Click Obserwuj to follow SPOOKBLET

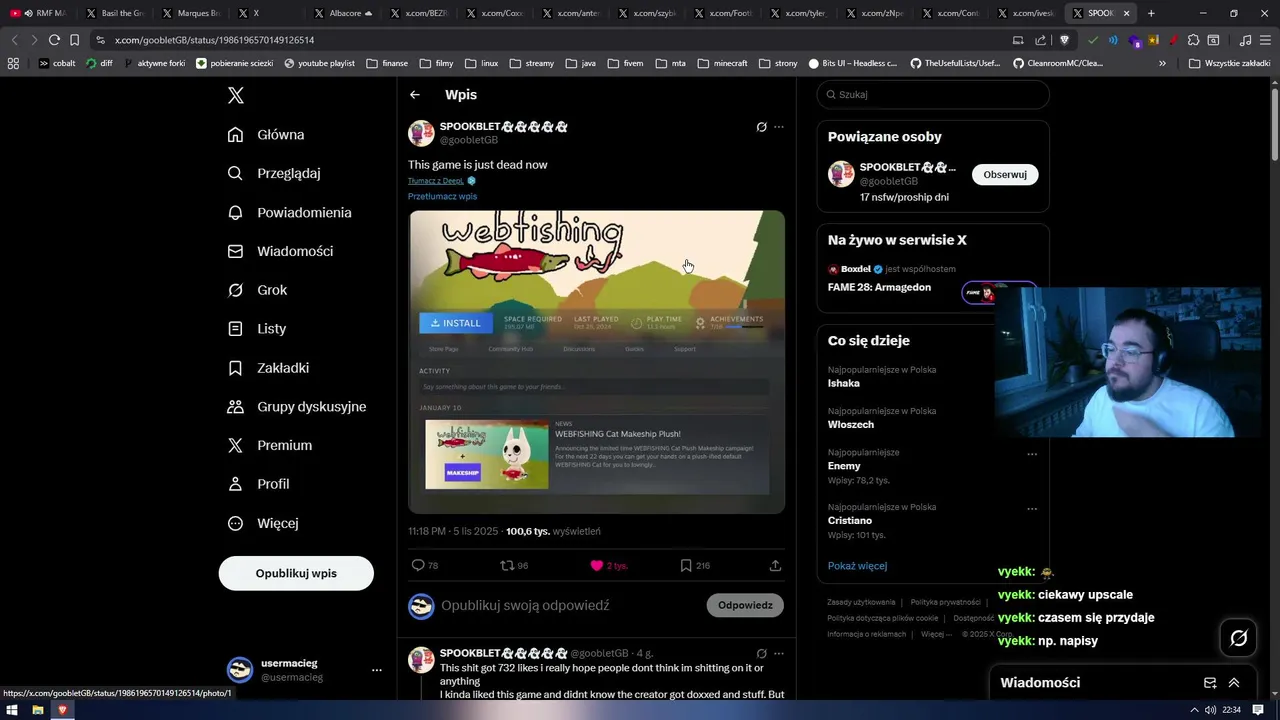coord(1005,174)
